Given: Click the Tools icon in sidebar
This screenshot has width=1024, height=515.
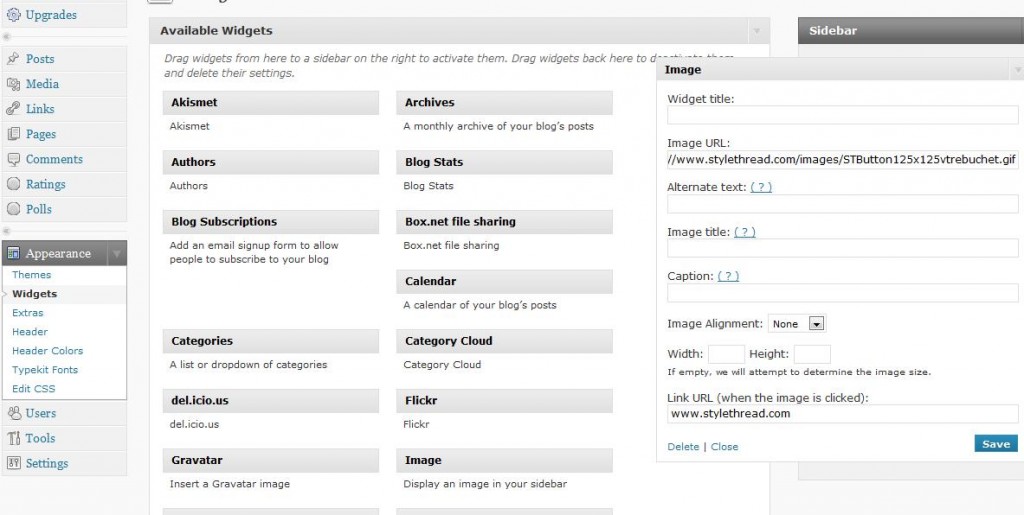Looking at the screenshot, I should 14,438.
